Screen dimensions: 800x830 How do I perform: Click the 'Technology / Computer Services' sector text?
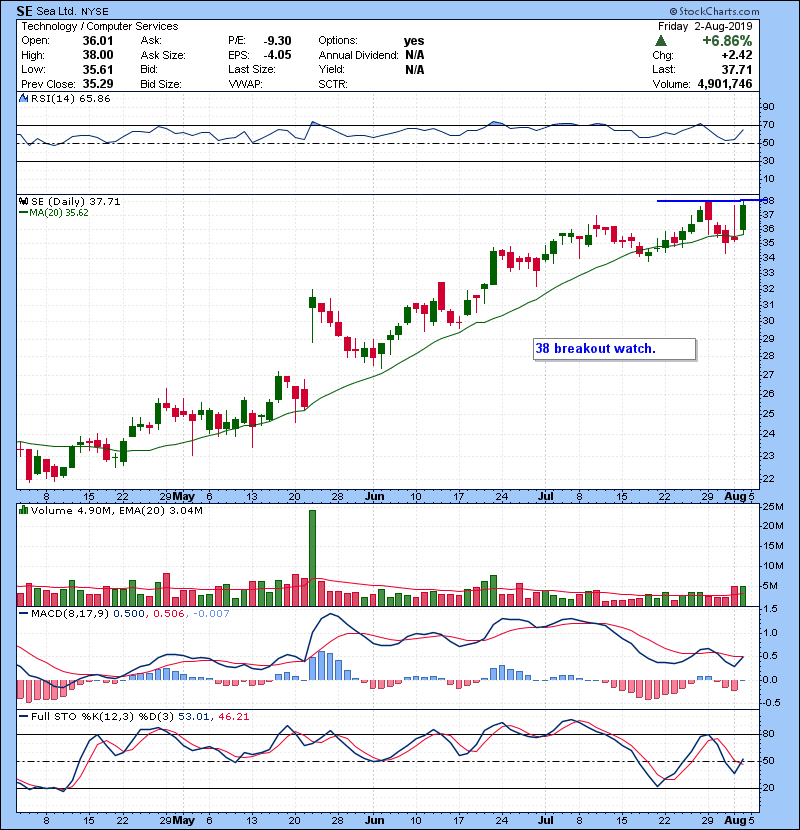pos(100,26)
